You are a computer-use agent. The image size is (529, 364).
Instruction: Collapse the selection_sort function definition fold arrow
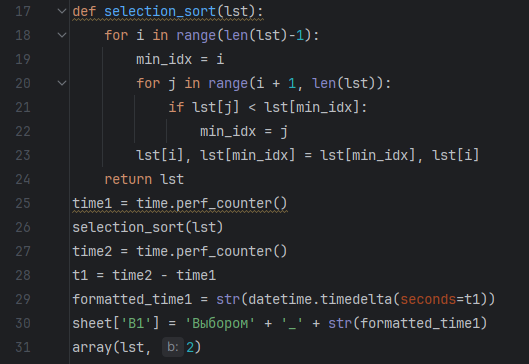pos(62,11)
